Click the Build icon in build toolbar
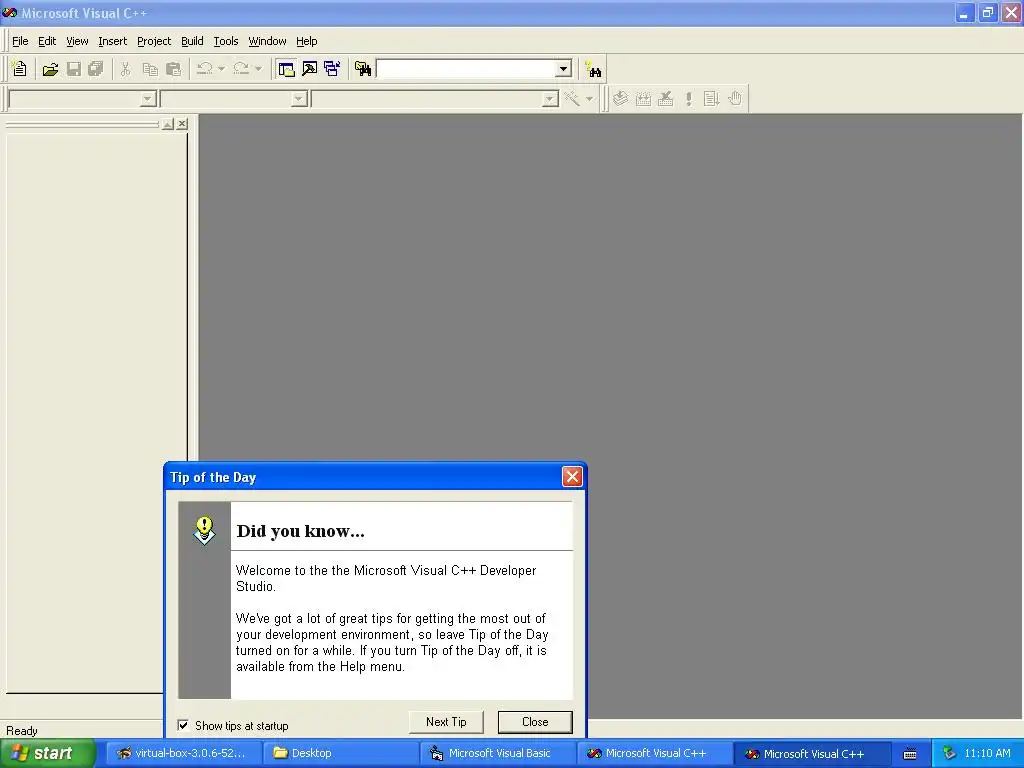1024x768 pixels. (643, 99)
